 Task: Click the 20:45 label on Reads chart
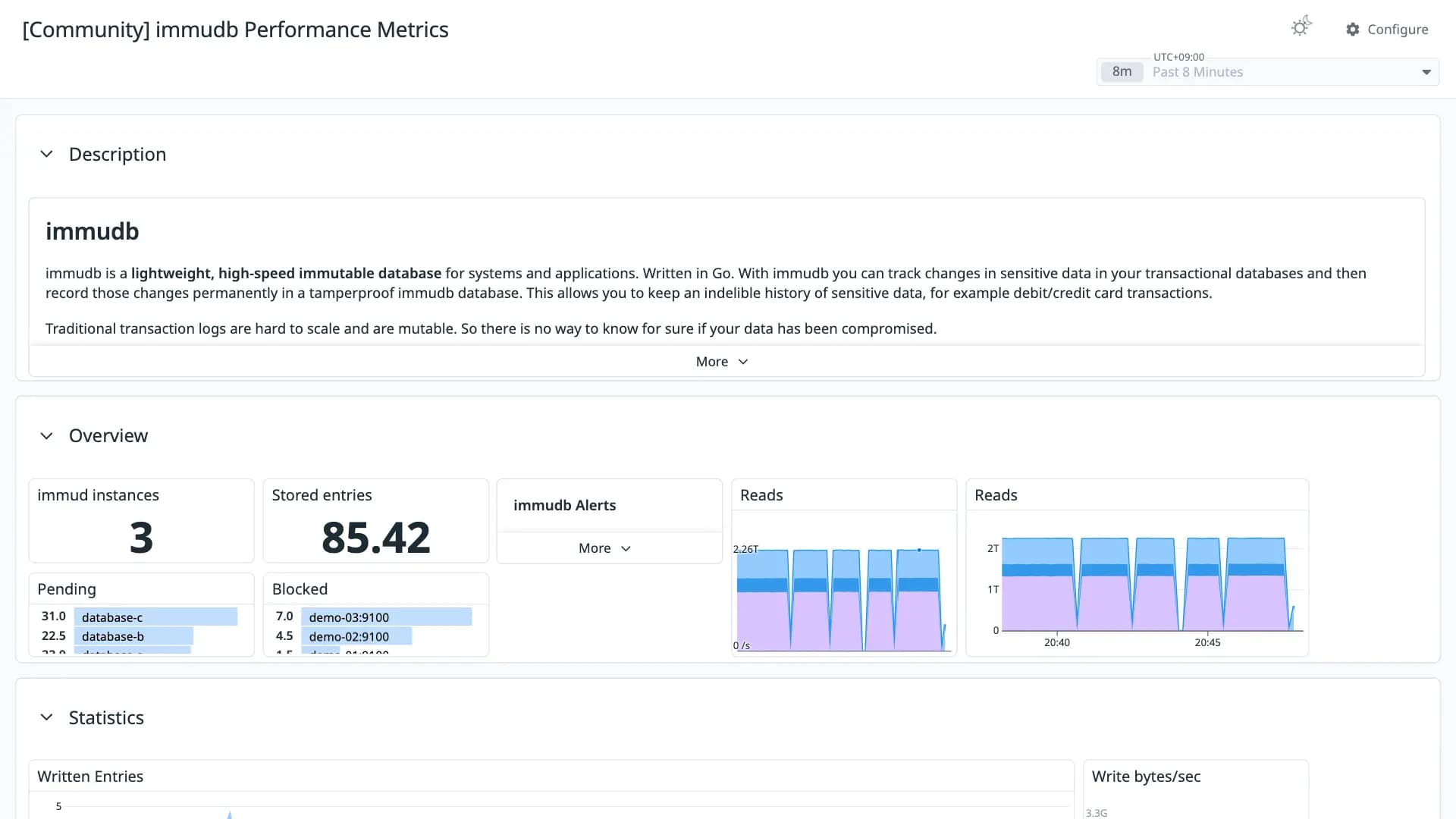[1207, 642]
